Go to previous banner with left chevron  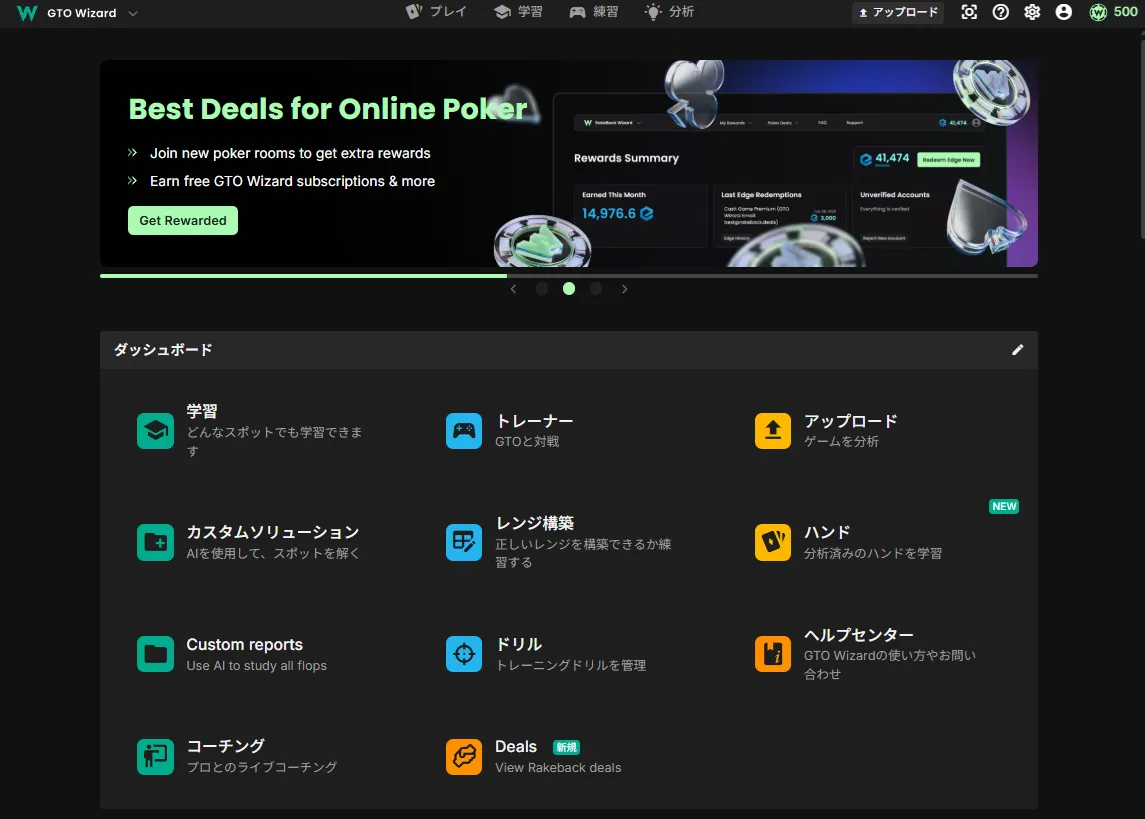pos(513,289)
